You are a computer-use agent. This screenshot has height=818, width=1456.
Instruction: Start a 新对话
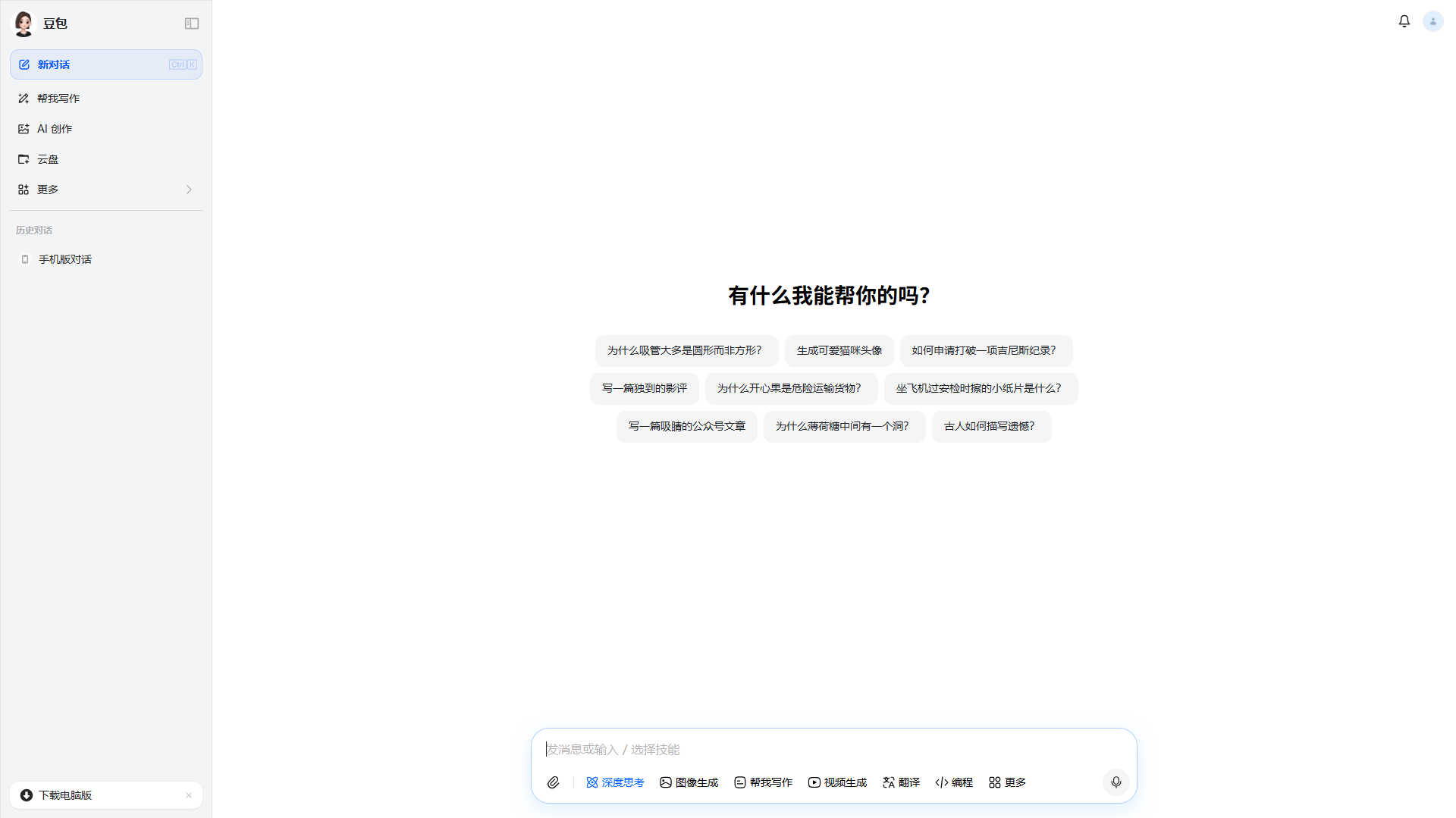coord(55,64)
